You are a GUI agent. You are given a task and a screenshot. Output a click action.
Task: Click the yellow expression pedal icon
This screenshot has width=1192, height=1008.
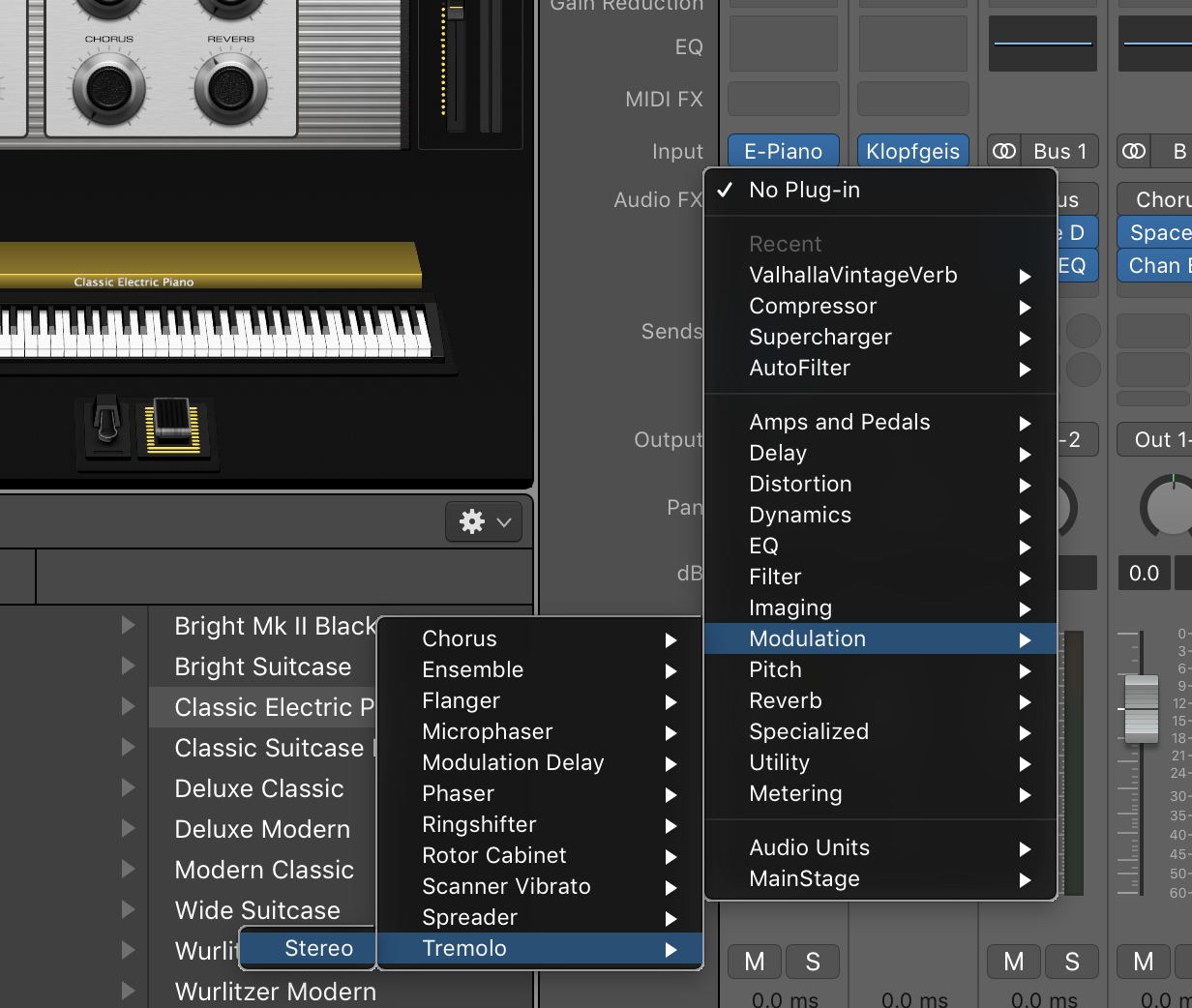(x=174, y=427)
